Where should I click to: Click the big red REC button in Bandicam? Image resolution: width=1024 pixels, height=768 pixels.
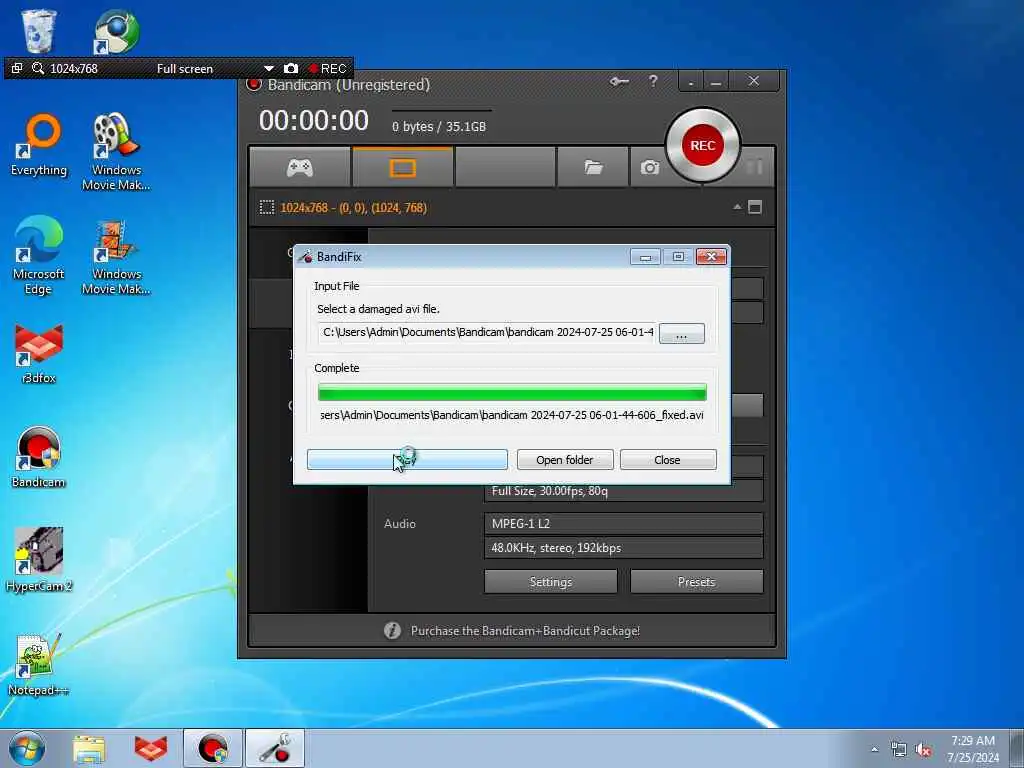coord(703,145)
